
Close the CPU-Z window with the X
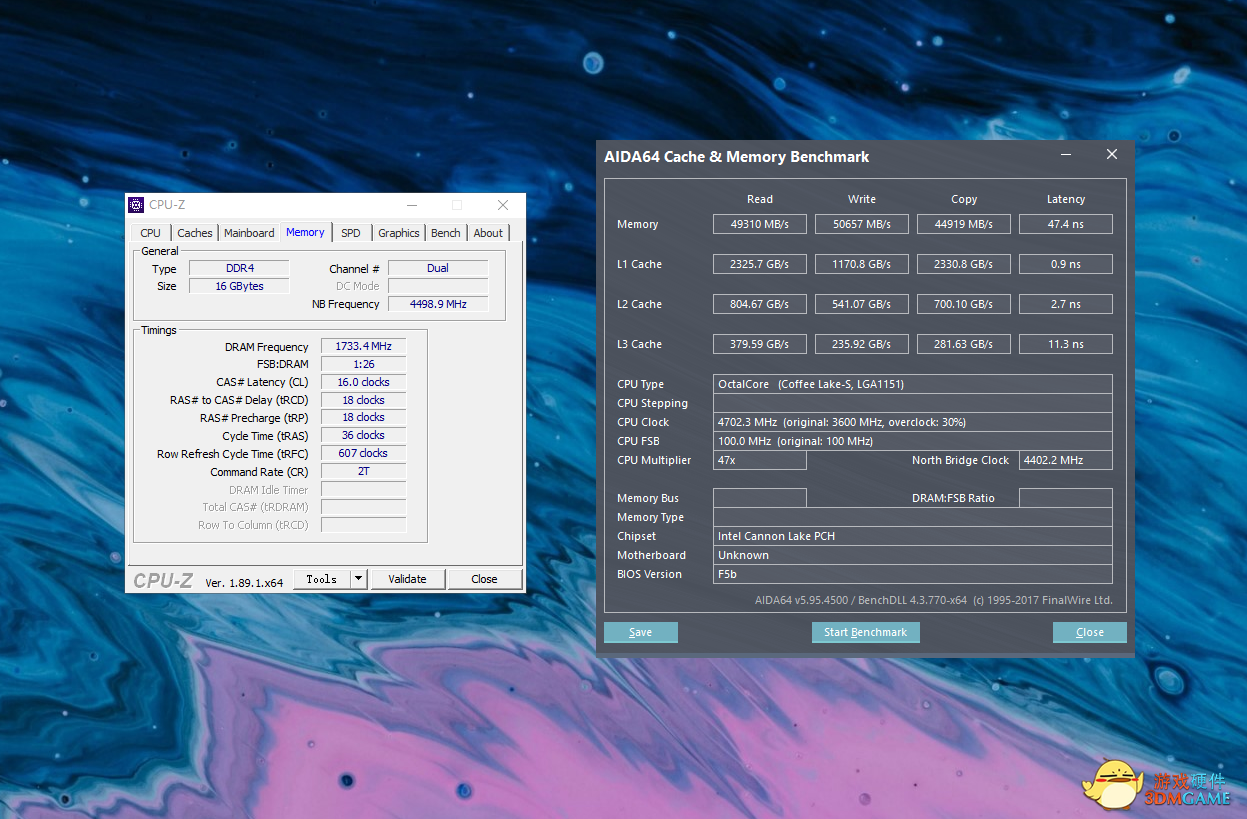(x=503, y=205)
